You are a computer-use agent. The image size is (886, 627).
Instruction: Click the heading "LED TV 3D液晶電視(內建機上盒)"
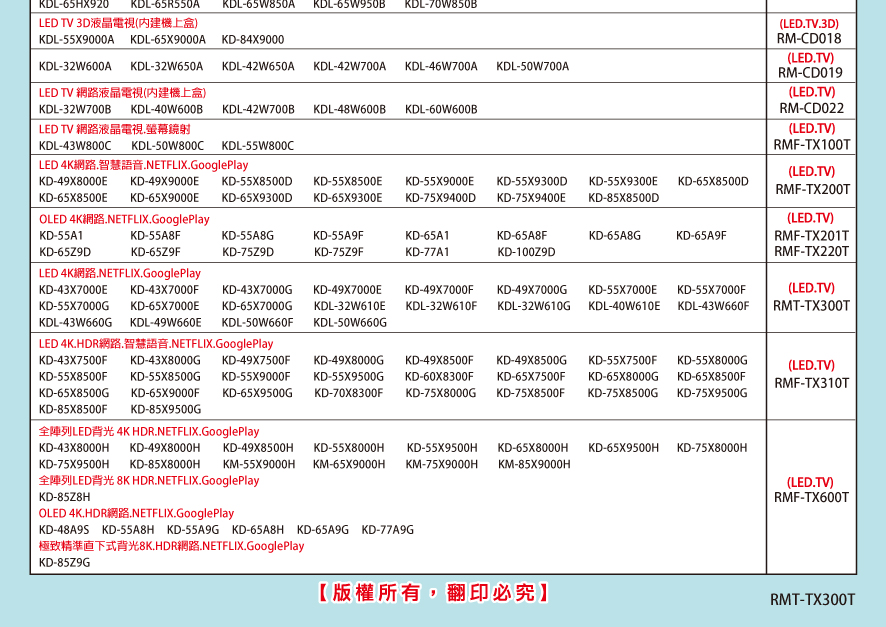[118, 23]
